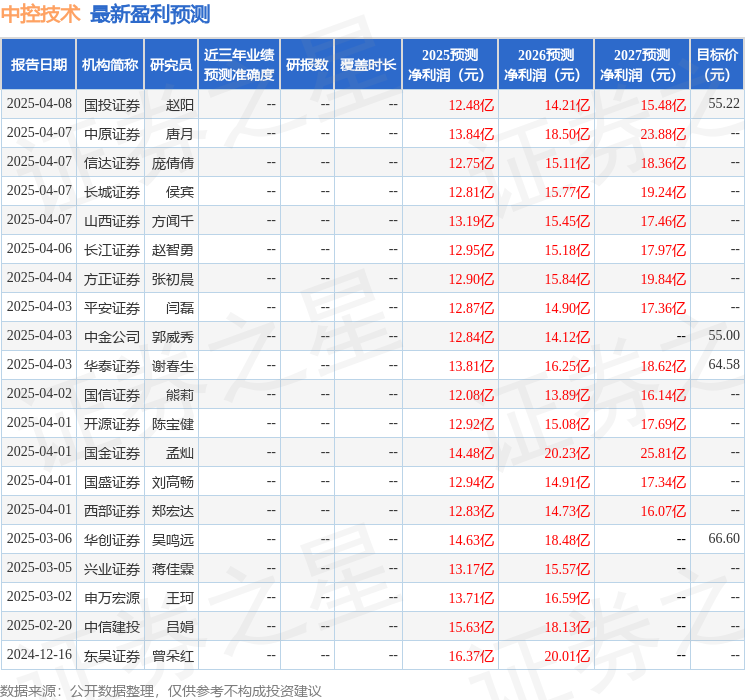Screen dimensions: 745x700
Task: Click analyst name 赵阳
Action: click(180, 105)
